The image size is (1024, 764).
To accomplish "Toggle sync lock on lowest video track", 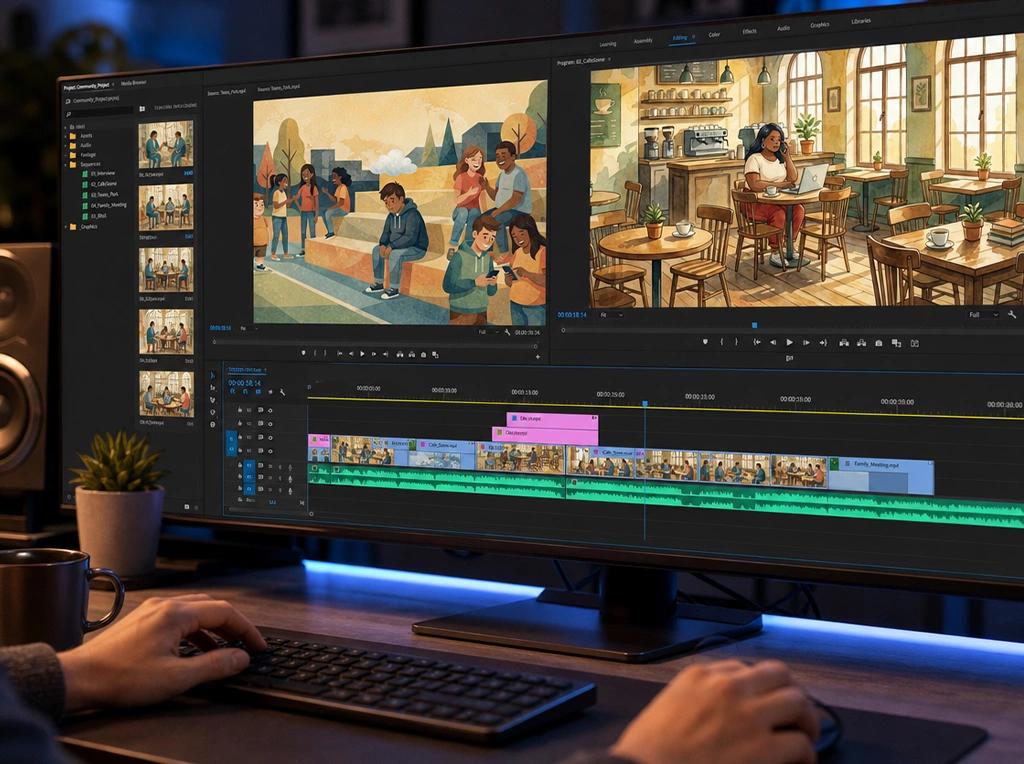I will [x=261, y=451].
